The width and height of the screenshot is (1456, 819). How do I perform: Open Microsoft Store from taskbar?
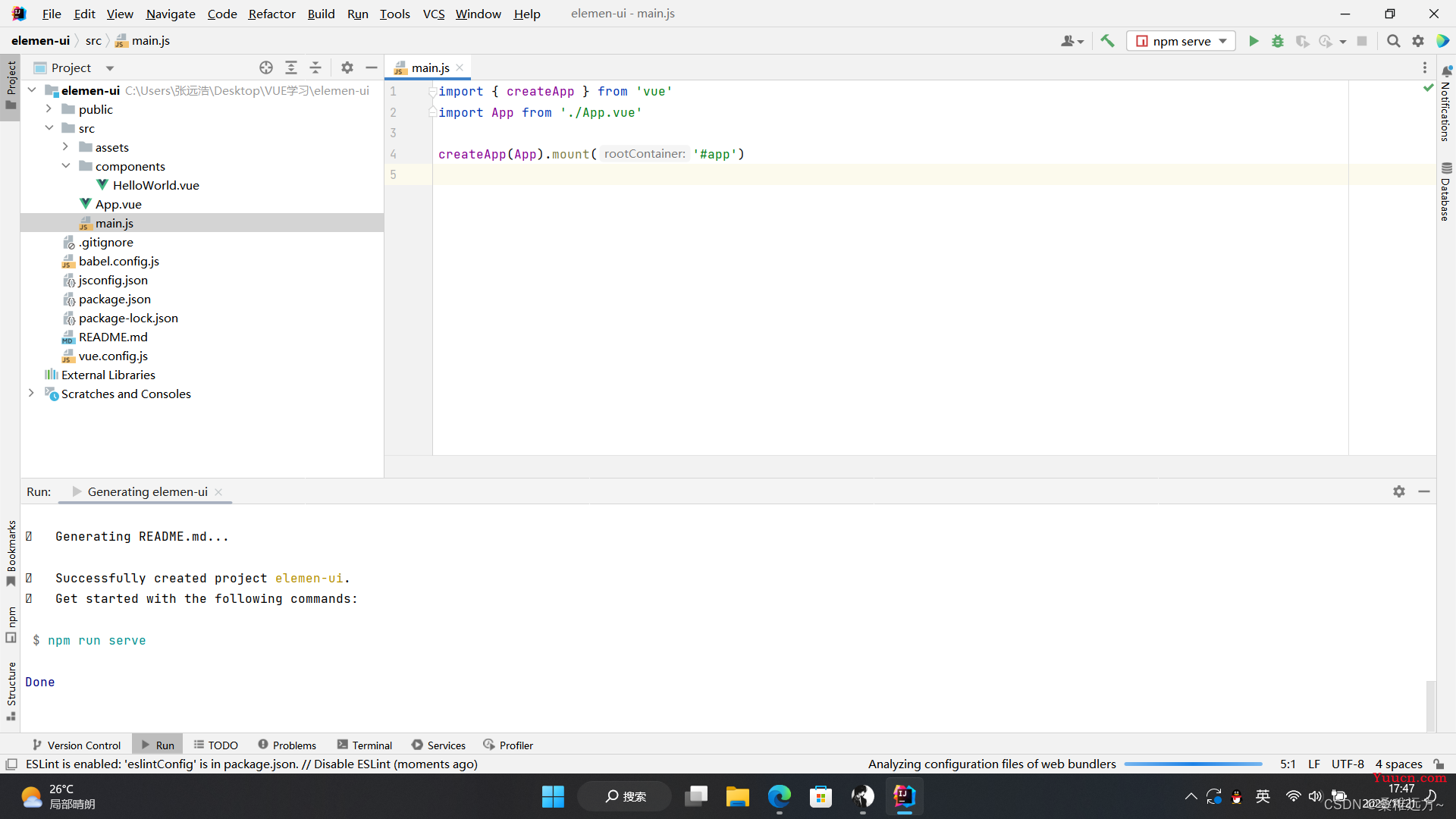pyautogui.click(x=821, y=796)
